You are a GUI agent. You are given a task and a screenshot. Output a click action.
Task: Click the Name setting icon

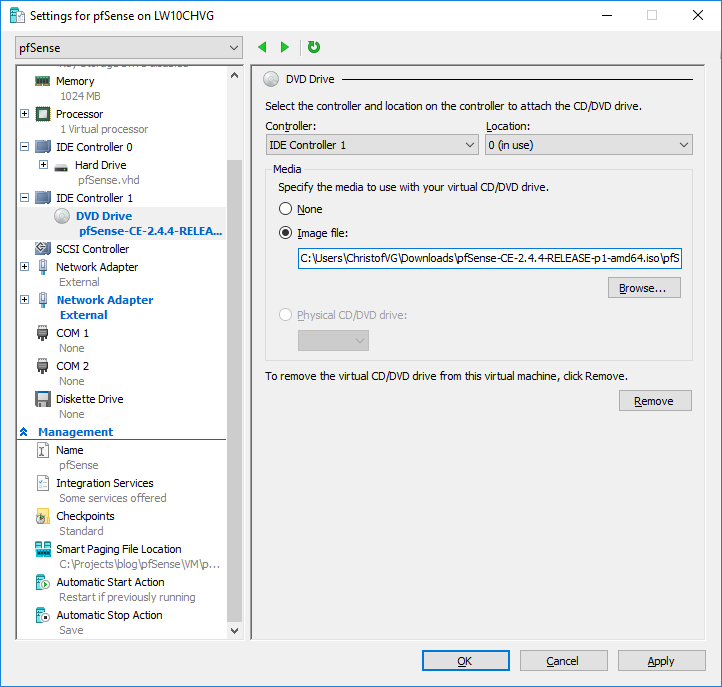click(x=42, y=450)
